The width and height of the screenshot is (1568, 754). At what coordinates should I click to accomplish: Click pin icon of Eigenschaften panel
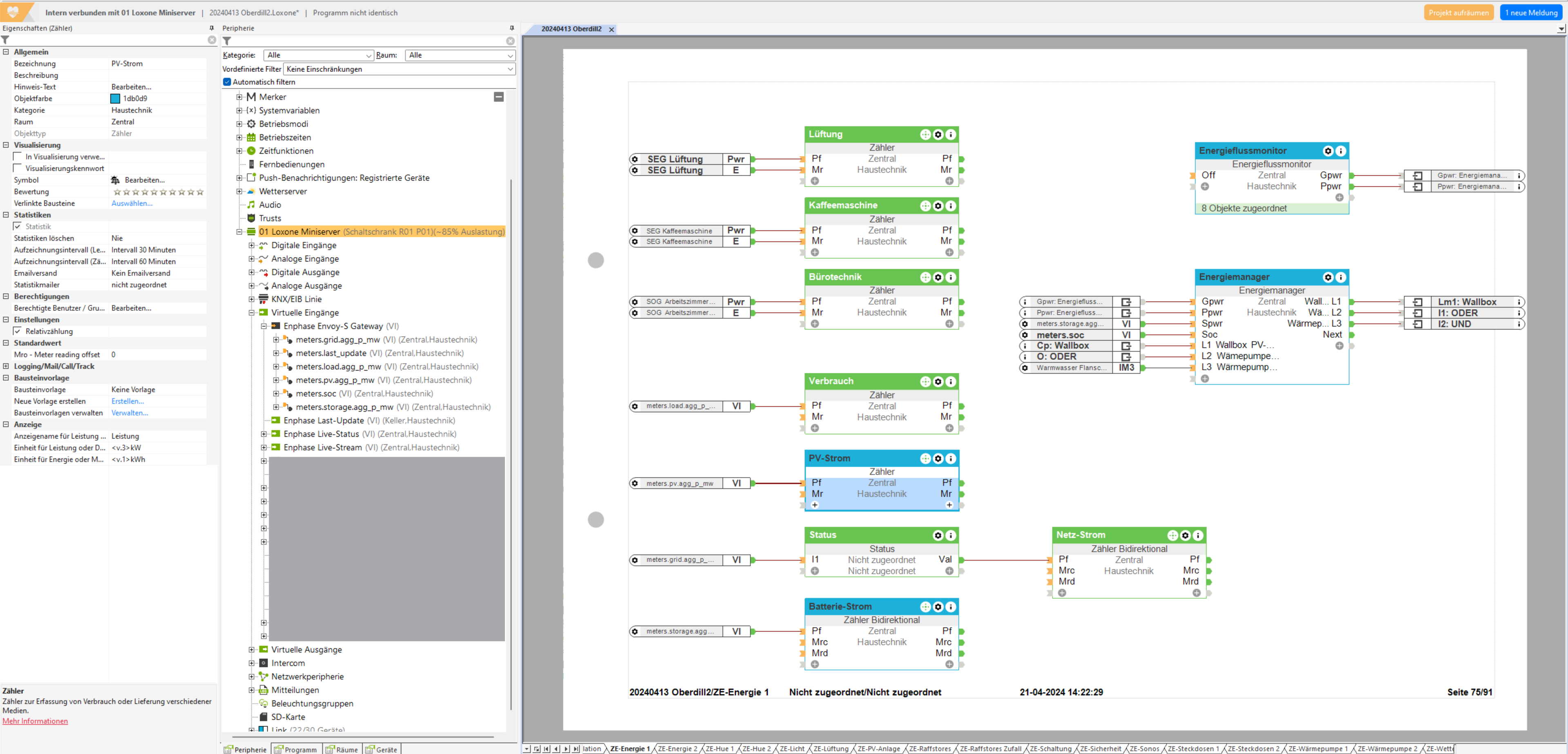click(x=212, y=28)
